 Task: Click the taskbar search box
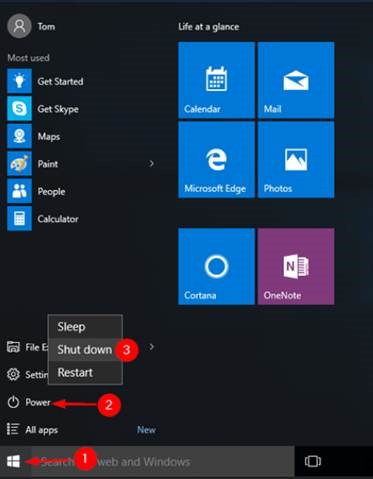pos(163,462)
